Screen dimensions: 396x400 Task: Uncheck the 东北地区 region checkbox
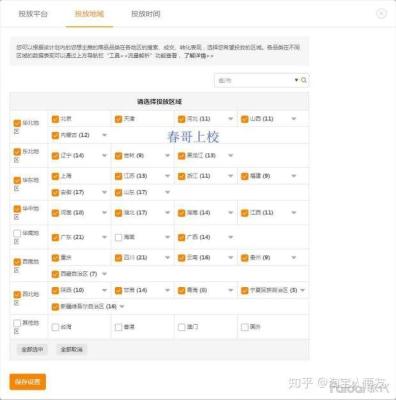click(x=17, y=152)
